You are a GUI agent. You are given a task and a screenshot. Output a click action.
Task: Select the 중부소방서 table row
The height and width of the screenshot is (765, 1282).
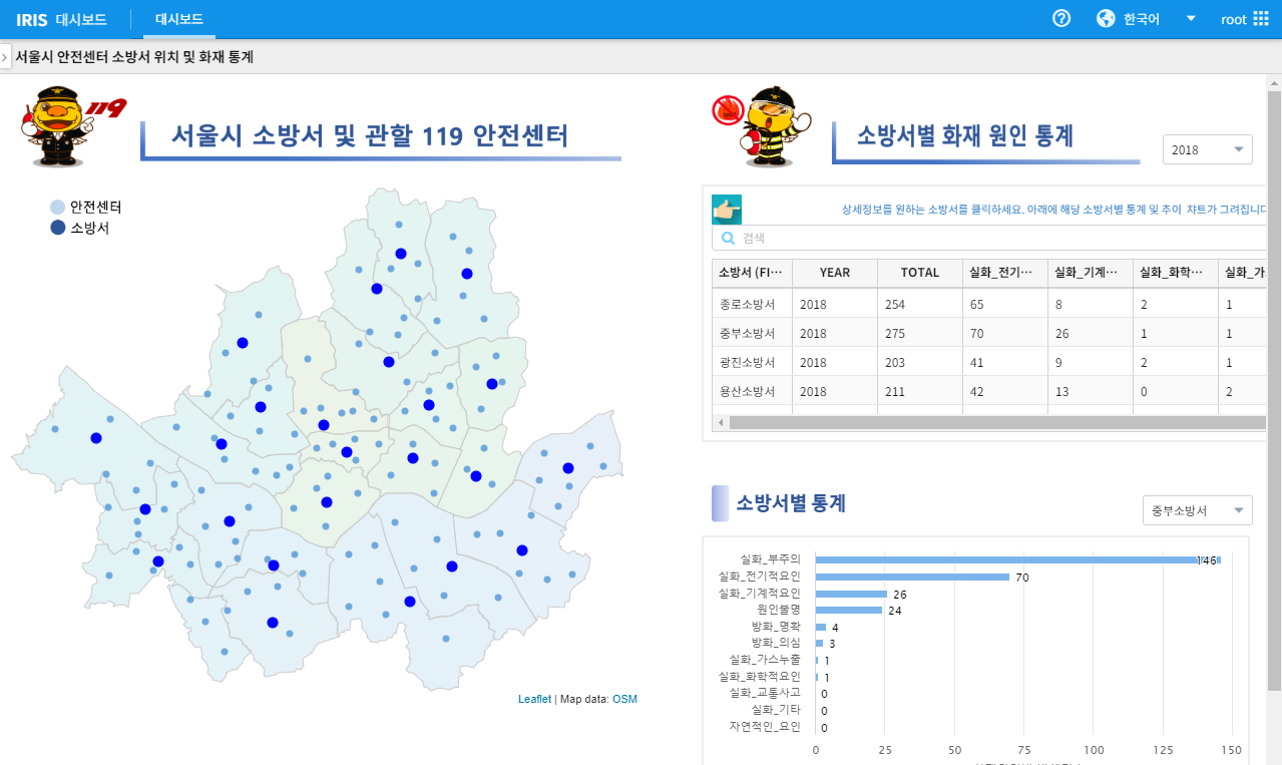tap(990, 333)
